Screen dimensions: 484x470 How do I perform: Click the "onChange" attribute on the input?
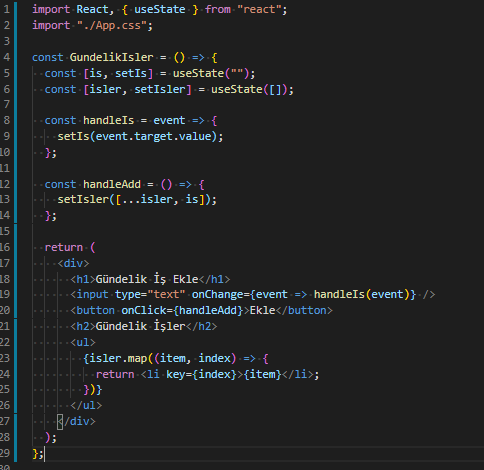coord(217,294)
